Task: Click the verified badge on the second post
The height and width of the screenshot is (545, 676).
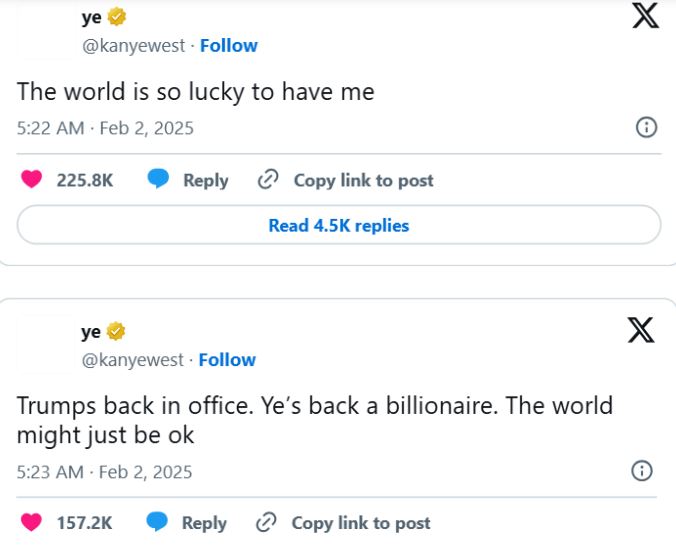Action: 116,331
